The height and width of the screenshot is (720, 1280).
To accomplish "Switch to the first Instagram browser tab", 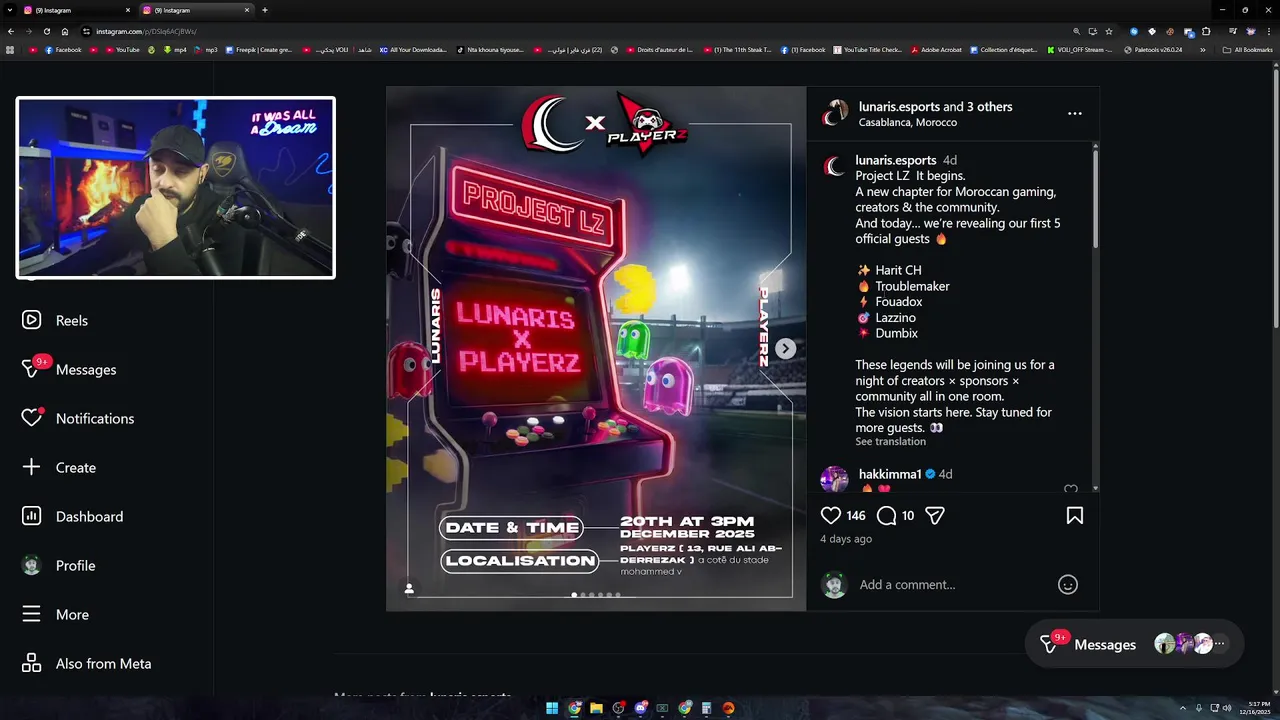I will click(76, 10).
